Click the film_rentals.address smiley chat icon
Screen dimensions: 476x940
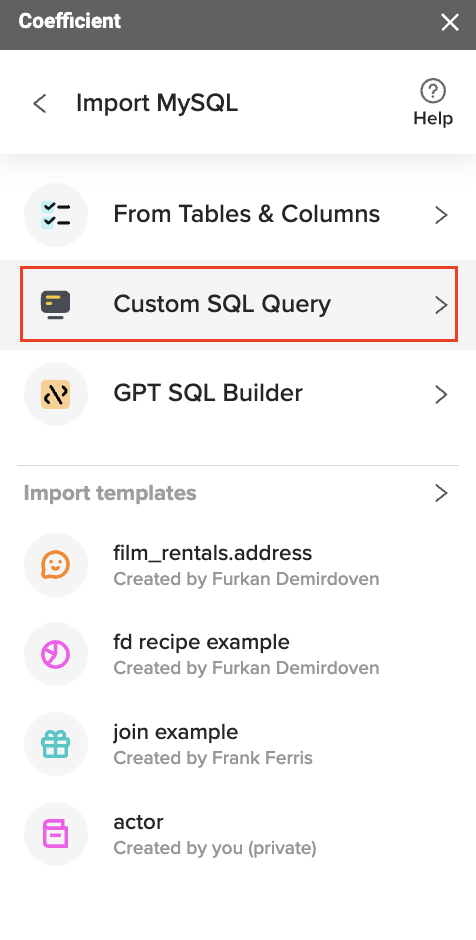tap(56, 565)
